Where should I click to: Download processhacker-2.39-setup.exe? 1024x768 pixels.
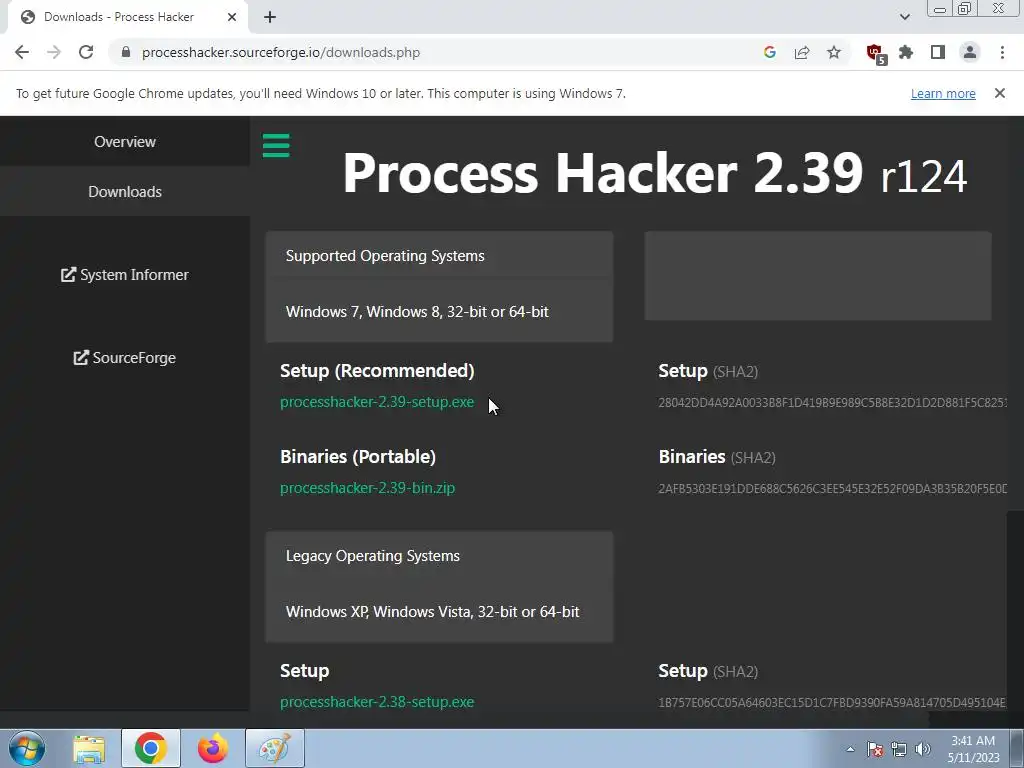point(377,402)
